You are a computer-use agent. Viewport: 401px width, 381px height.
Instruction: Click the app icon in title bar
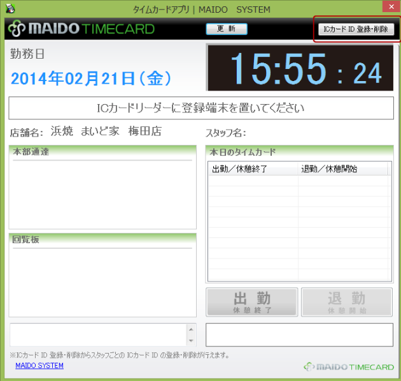pos(10,8)
